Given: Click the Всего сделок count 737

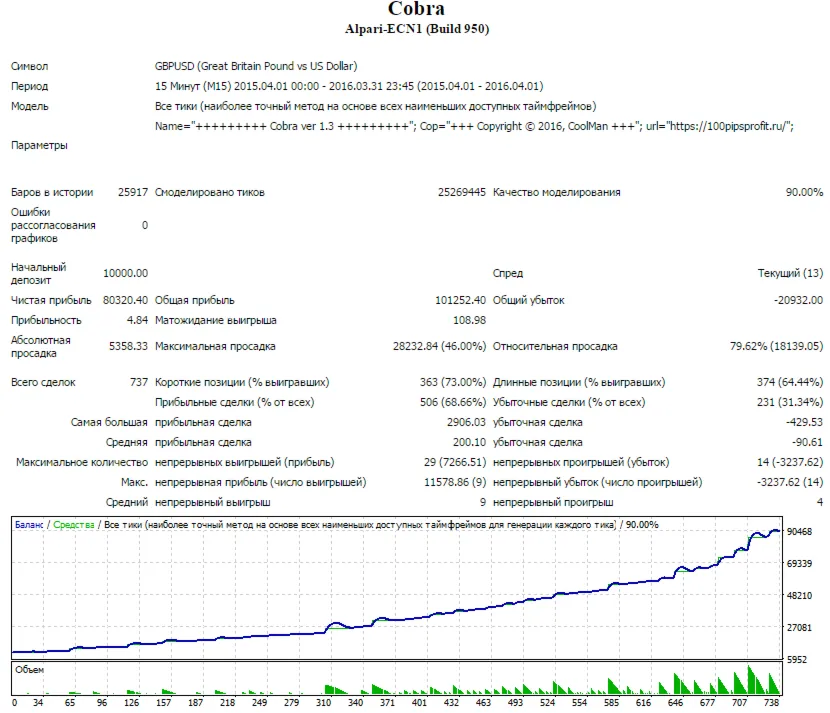Looking at the screenshot, I should point(139,382).
